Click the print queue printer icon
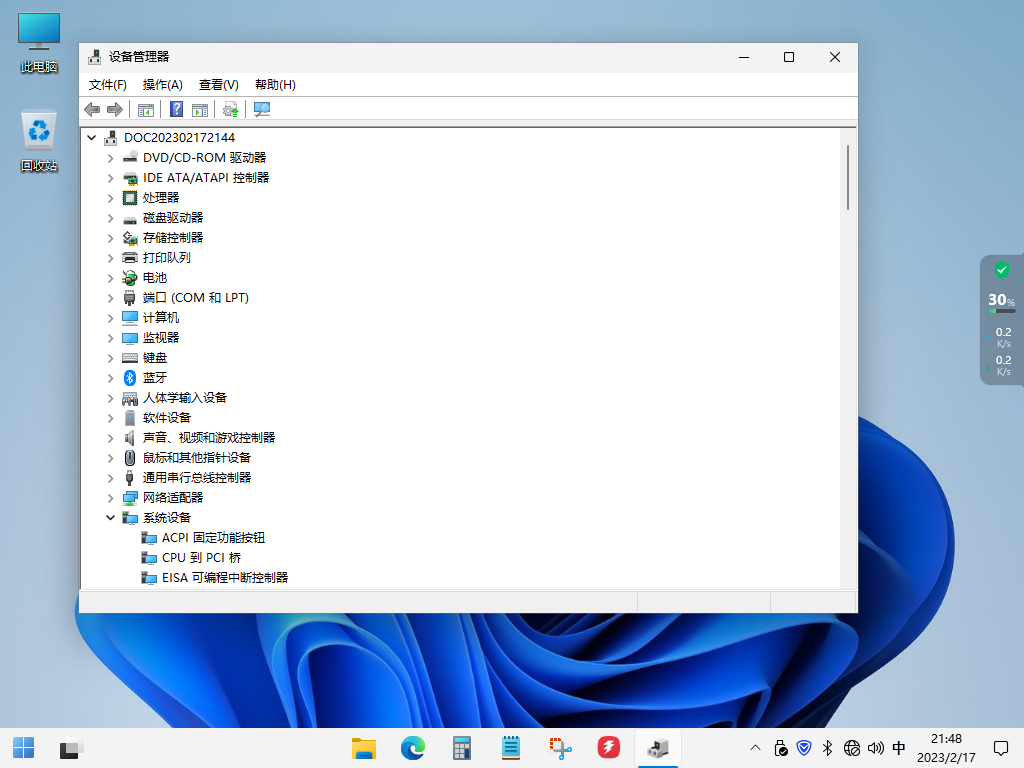1024x768 pixels. pos(130,258)
